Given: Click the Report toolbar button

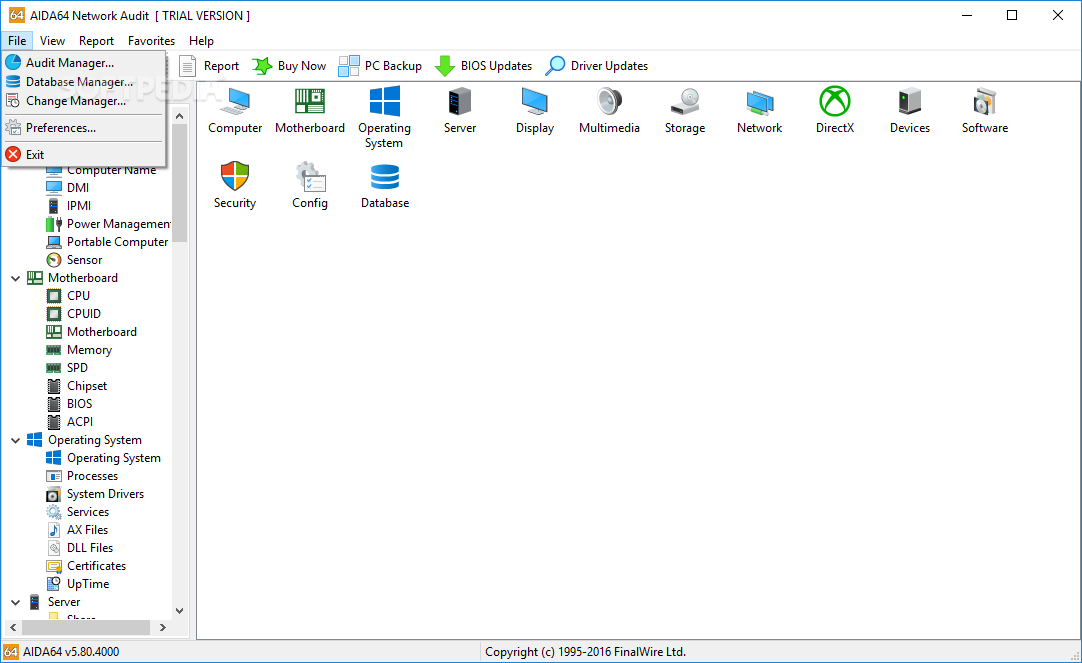Looking at the screenshot, I should (x=209, y=66).
